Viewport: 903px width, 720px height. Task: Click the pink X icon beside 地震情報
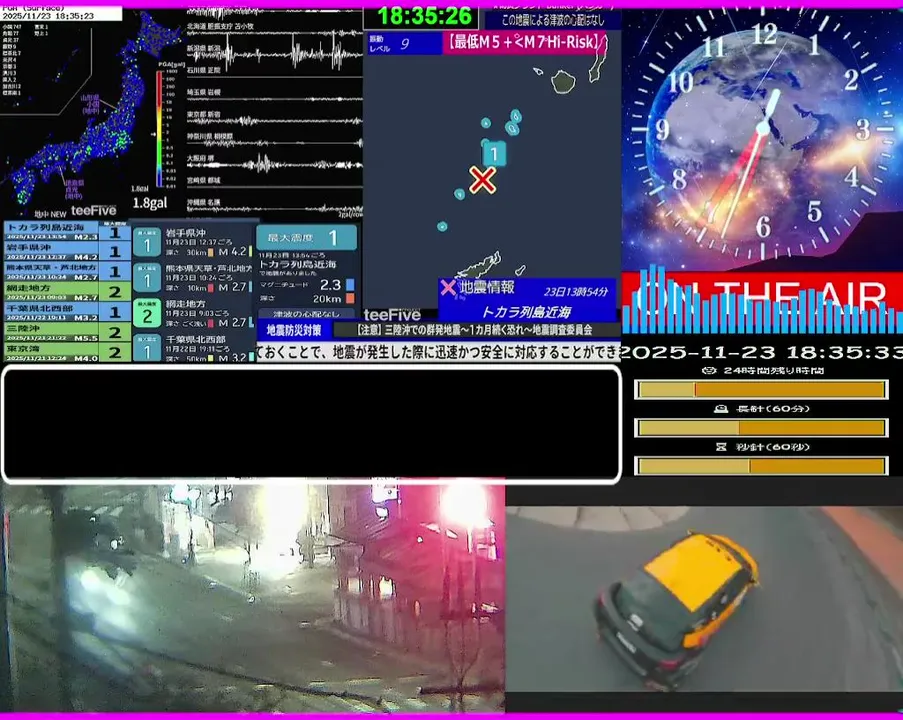point(448,287)
